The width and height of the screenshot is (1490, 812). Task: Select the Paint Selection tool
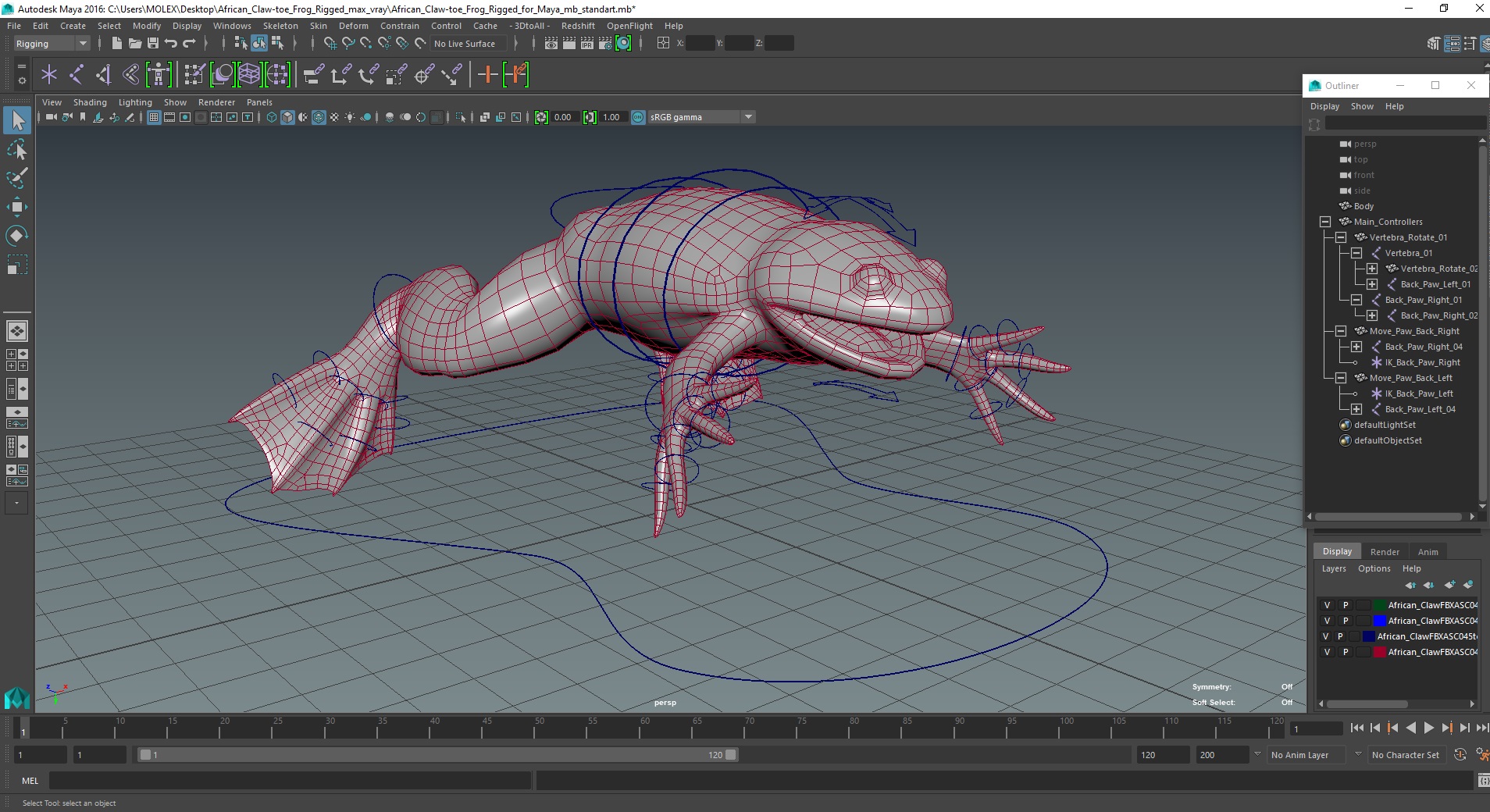17,178
